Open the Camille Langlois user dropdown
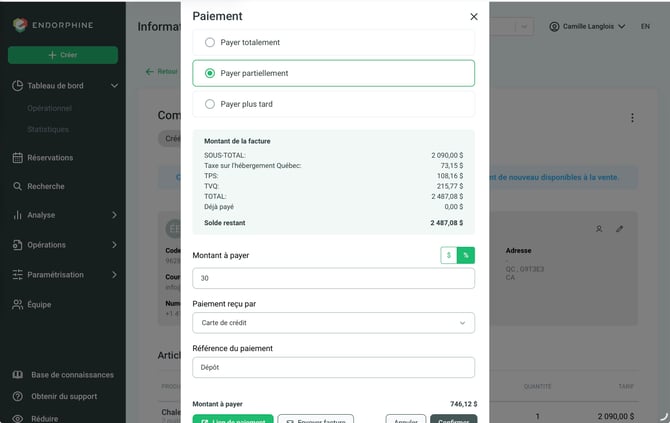The image size is (670, 423). point(588,26)
